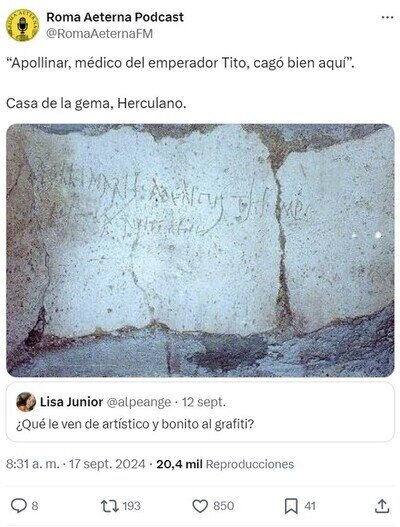Show the 850 likes count
Image resolution: width=400 pixels, height=527 pixels.
[x=224, y=506]
